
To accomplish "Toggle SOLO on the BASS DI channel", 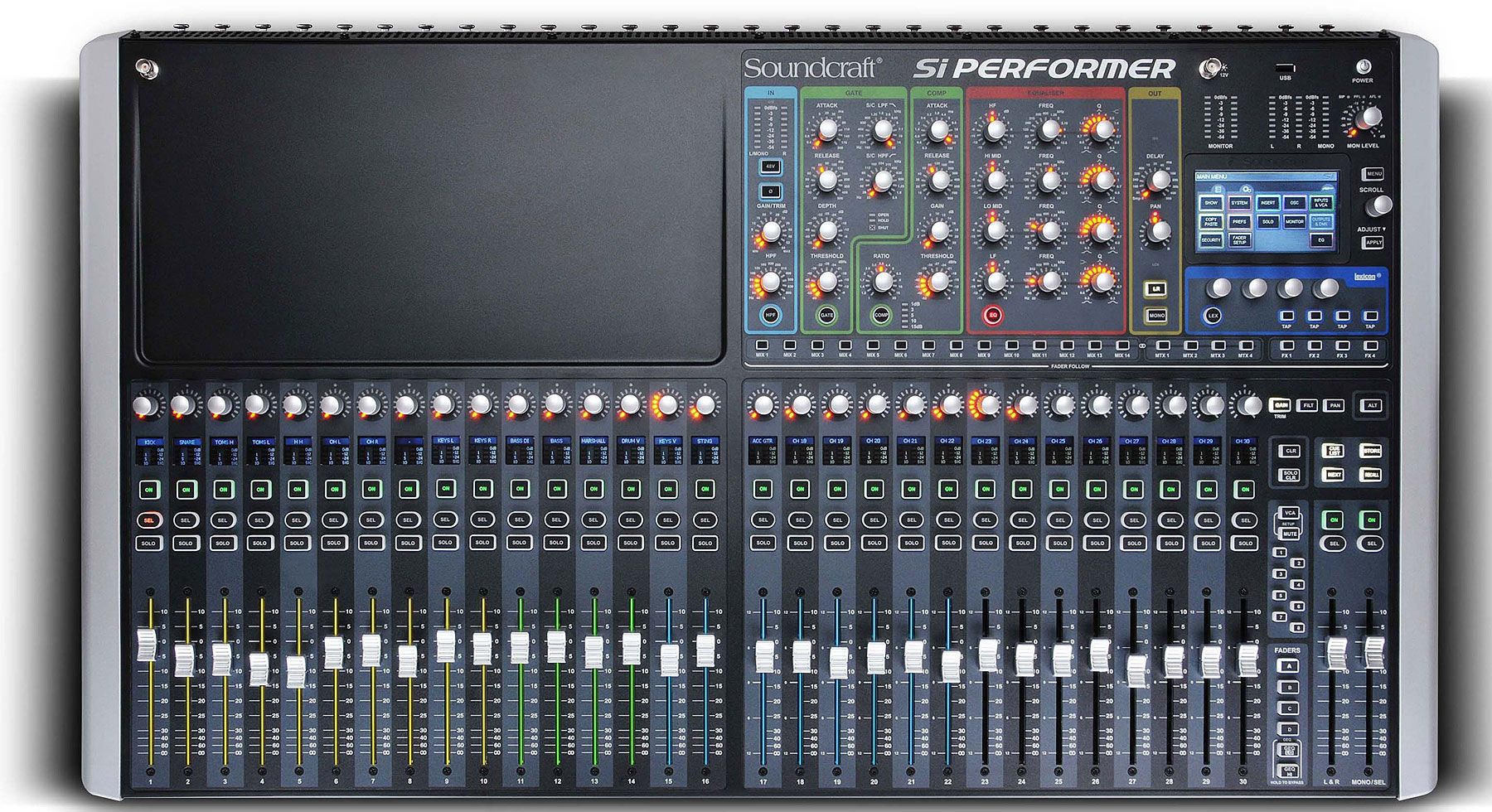I will 519,543.
